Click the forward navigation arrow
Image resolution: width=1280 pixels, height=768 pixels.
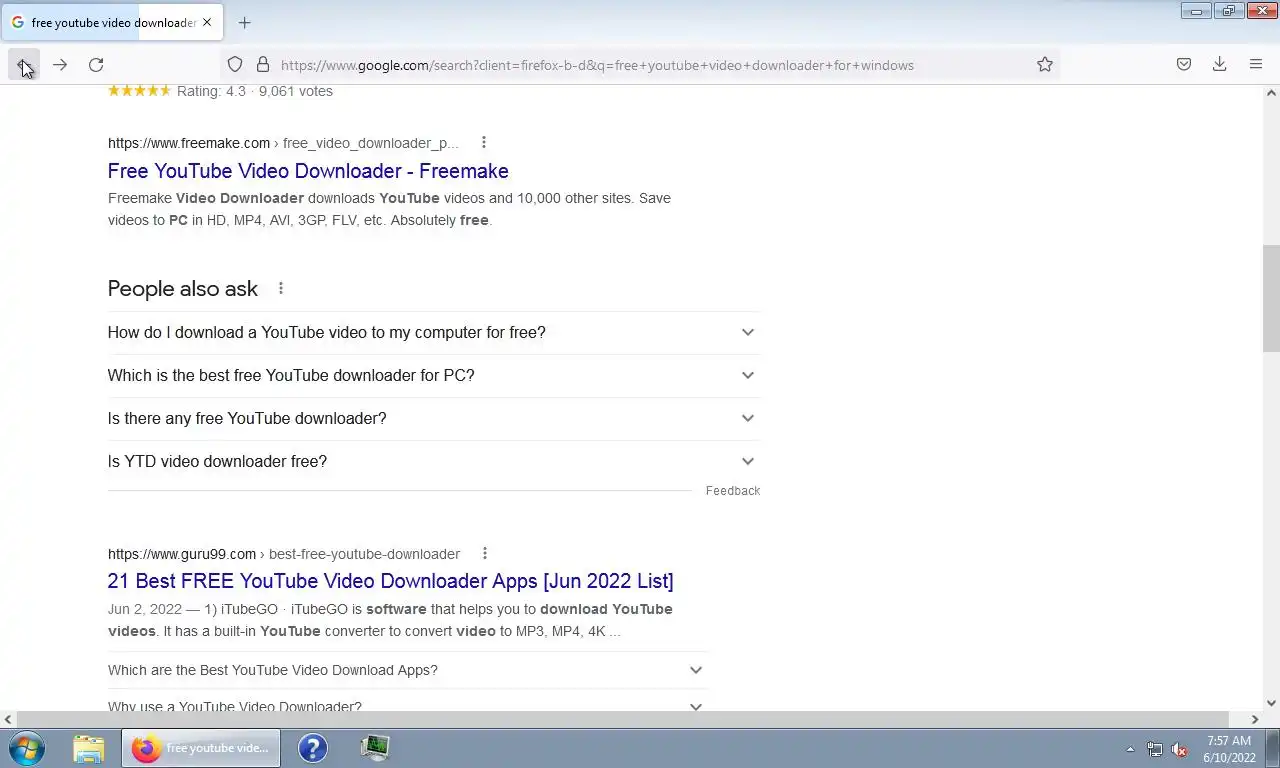coord(60,65)
